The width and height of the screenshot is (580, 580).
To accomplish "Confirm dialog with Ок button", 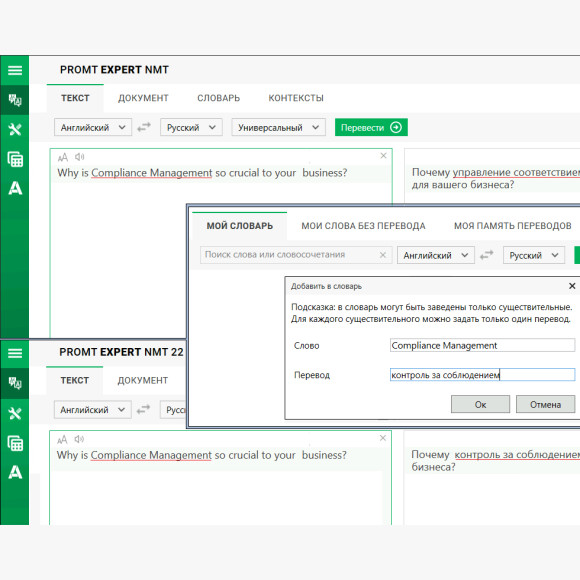I will click(x=480, y=404).
